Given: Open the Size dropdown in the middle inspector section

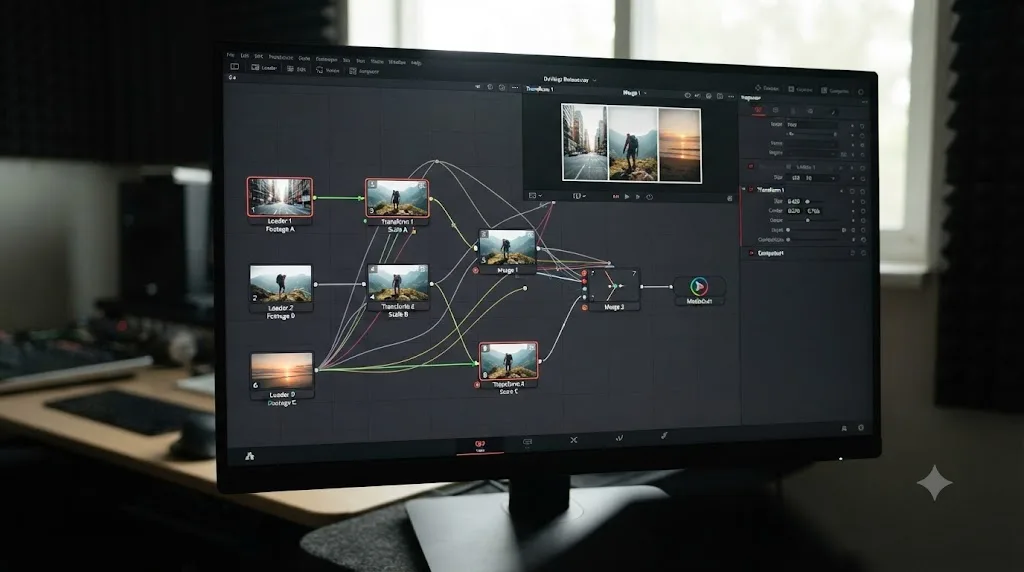Looking at the screenshot, I should pyautogui.click(x=812, y=178).
